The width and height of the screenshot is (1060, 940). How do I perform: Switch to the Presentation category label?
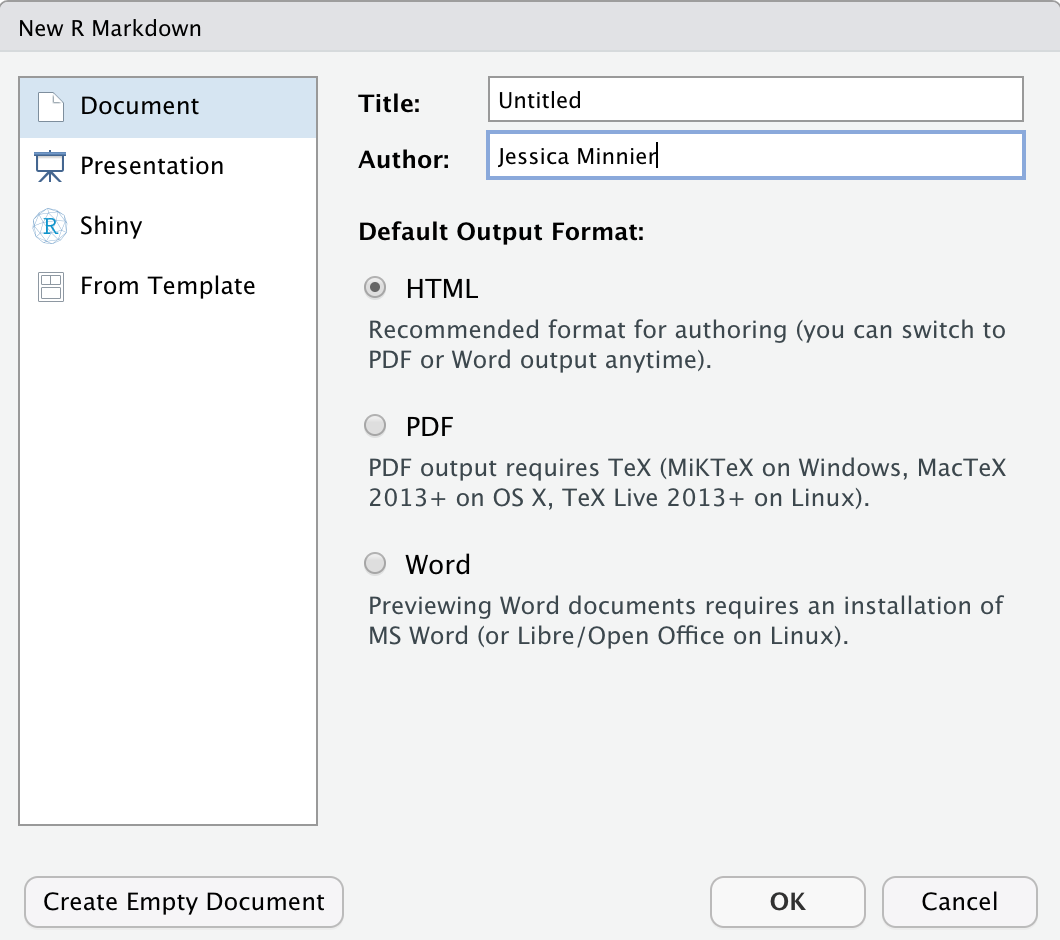tap(152, 166)
